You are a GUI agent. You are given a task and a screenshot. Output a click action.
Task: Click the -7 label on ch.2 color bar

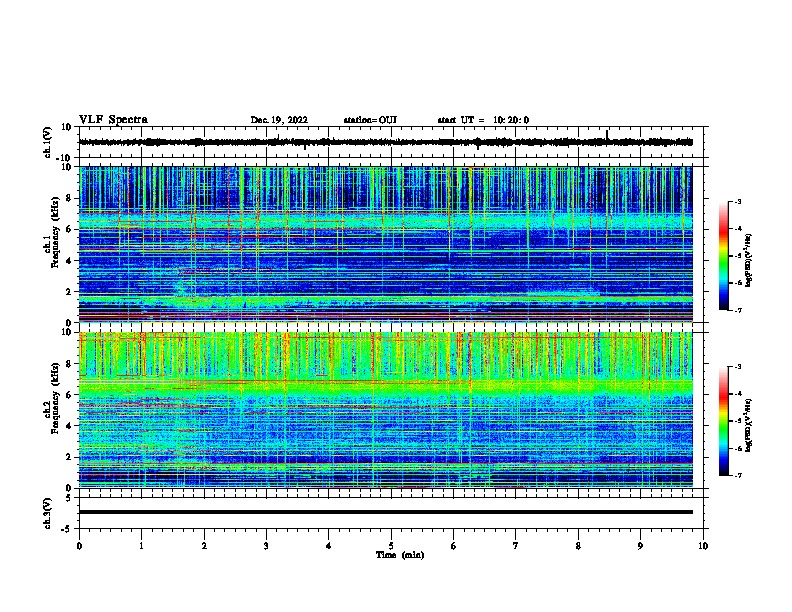[x=738, y=475]
